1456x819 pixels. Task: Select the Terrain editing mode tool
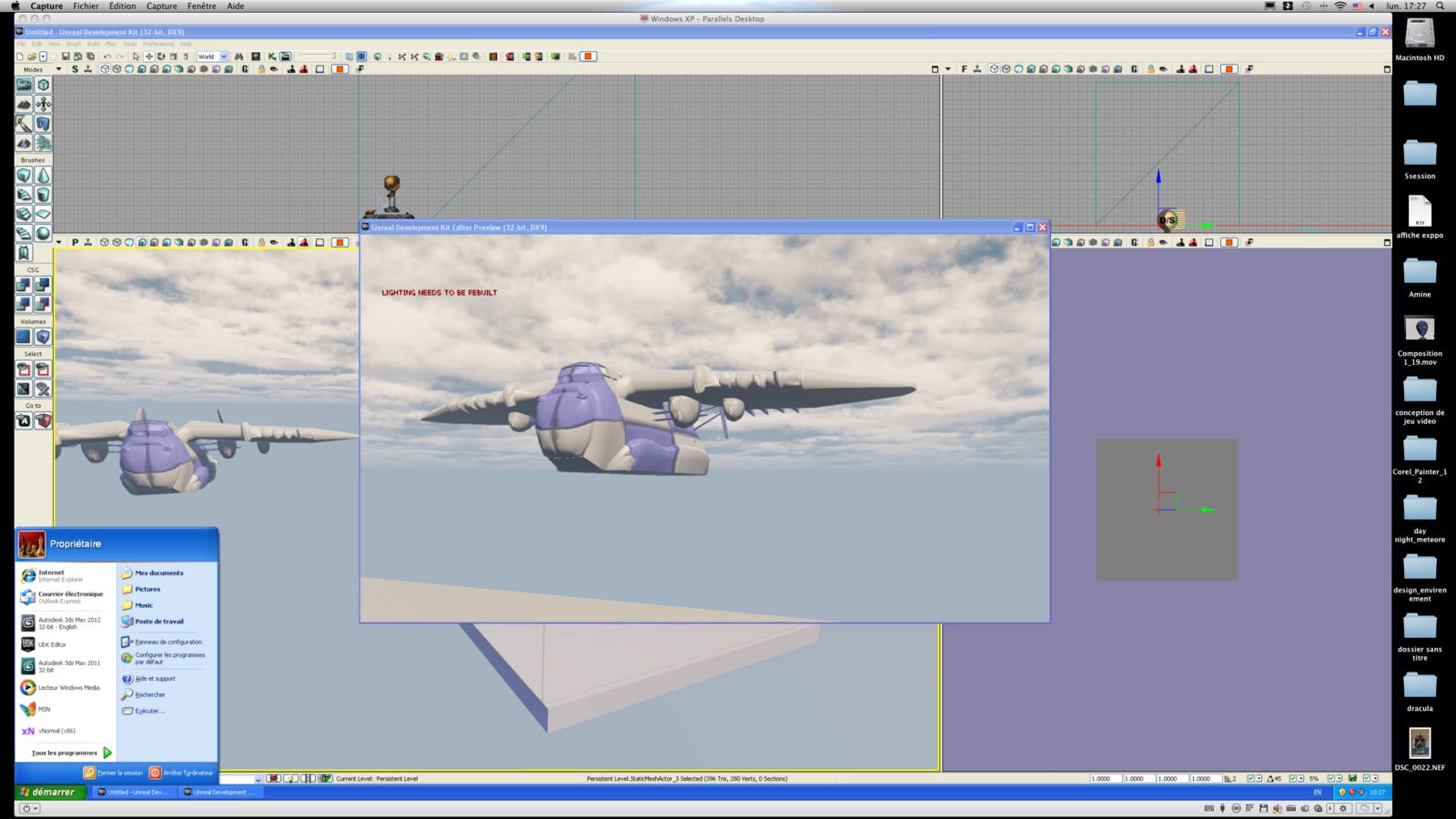24,104
